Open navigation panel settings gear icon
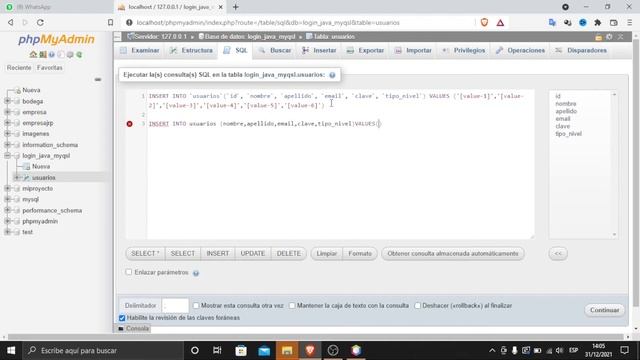Screen dimensions: 640x360 tap(70, 54)
